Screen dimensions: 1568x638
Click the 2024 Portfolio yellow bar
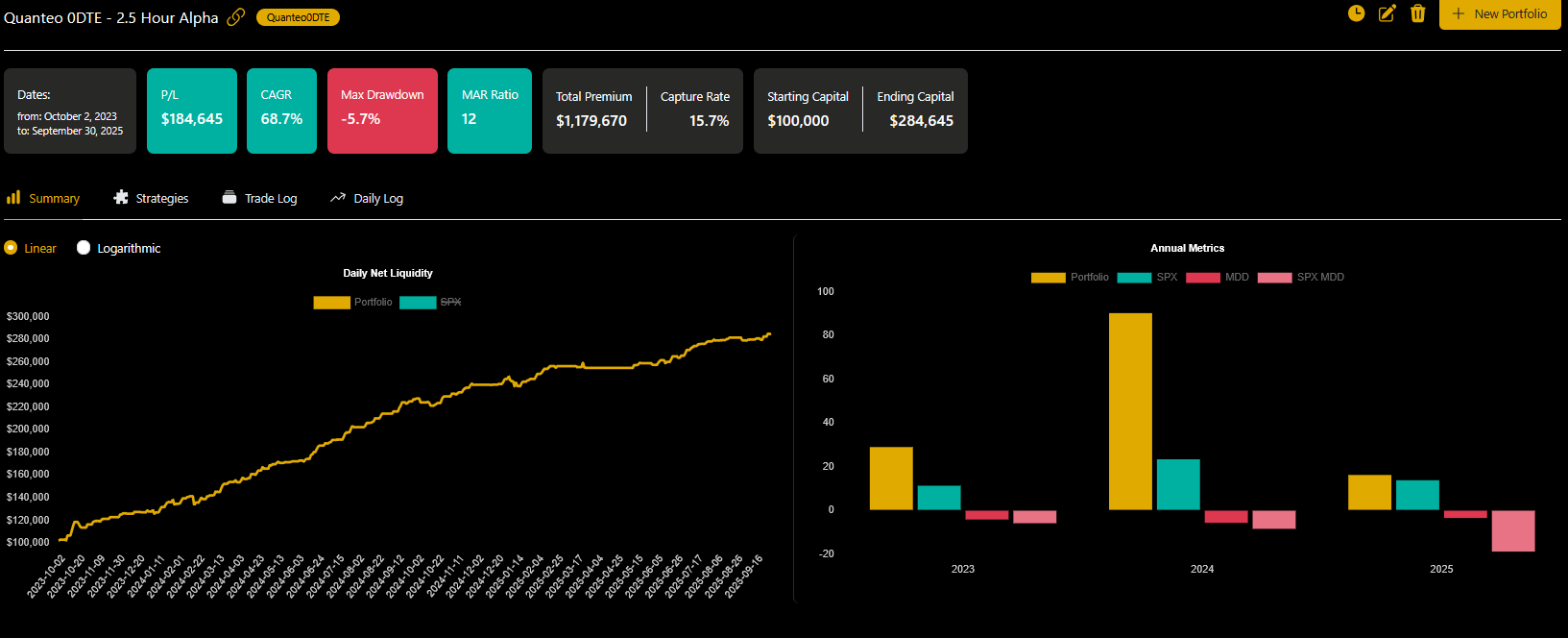click(x=1130, y=411)
